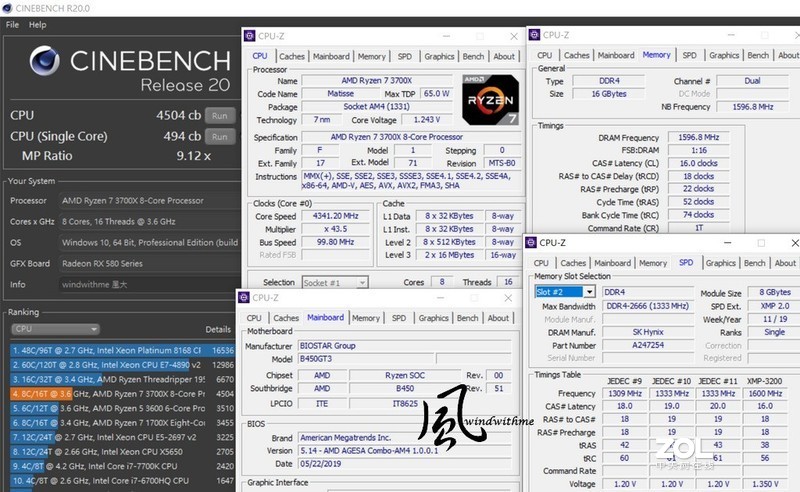Open the Slot #2 memory slot dropdown
The image size is (800, 492).
click(x=565, y=291)
